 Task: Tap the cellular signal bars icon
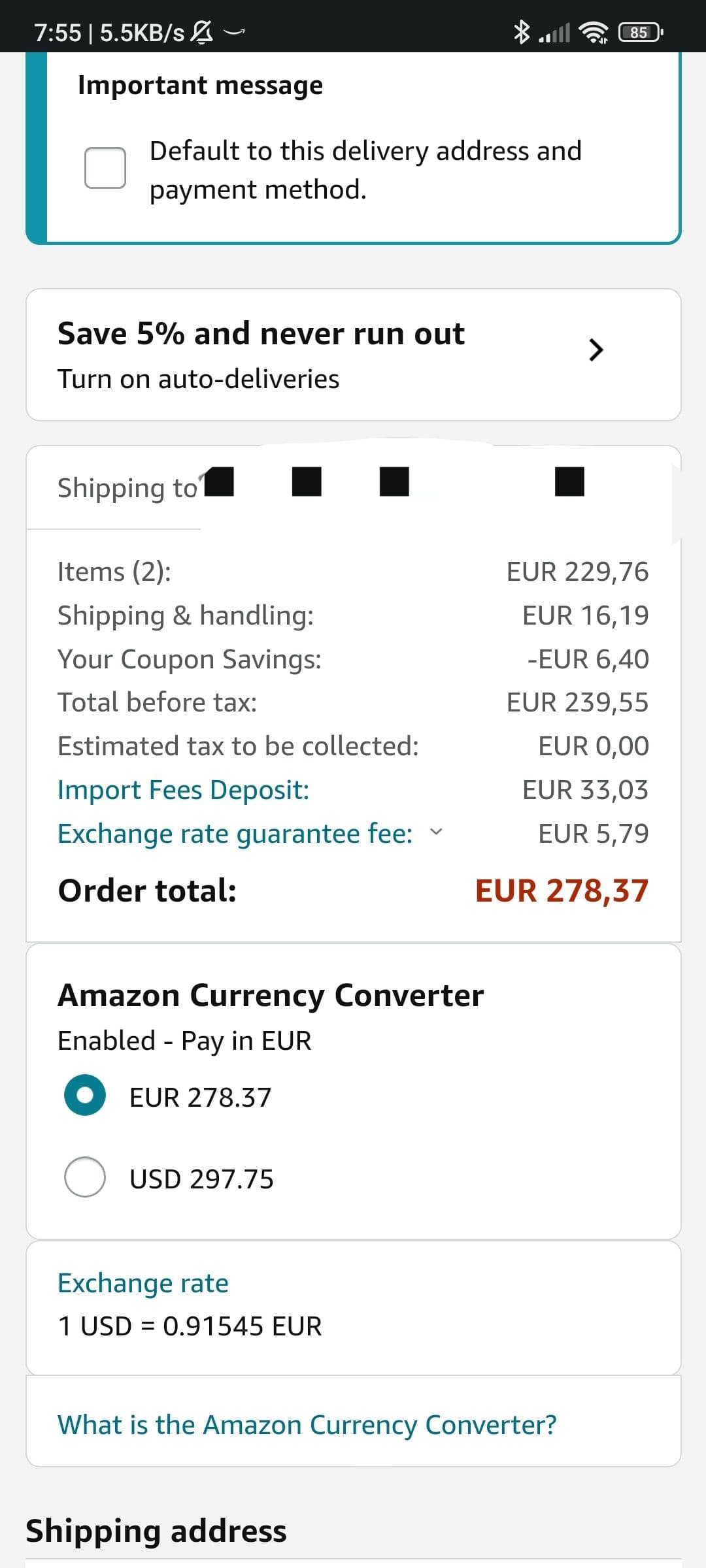pos(554,32)
